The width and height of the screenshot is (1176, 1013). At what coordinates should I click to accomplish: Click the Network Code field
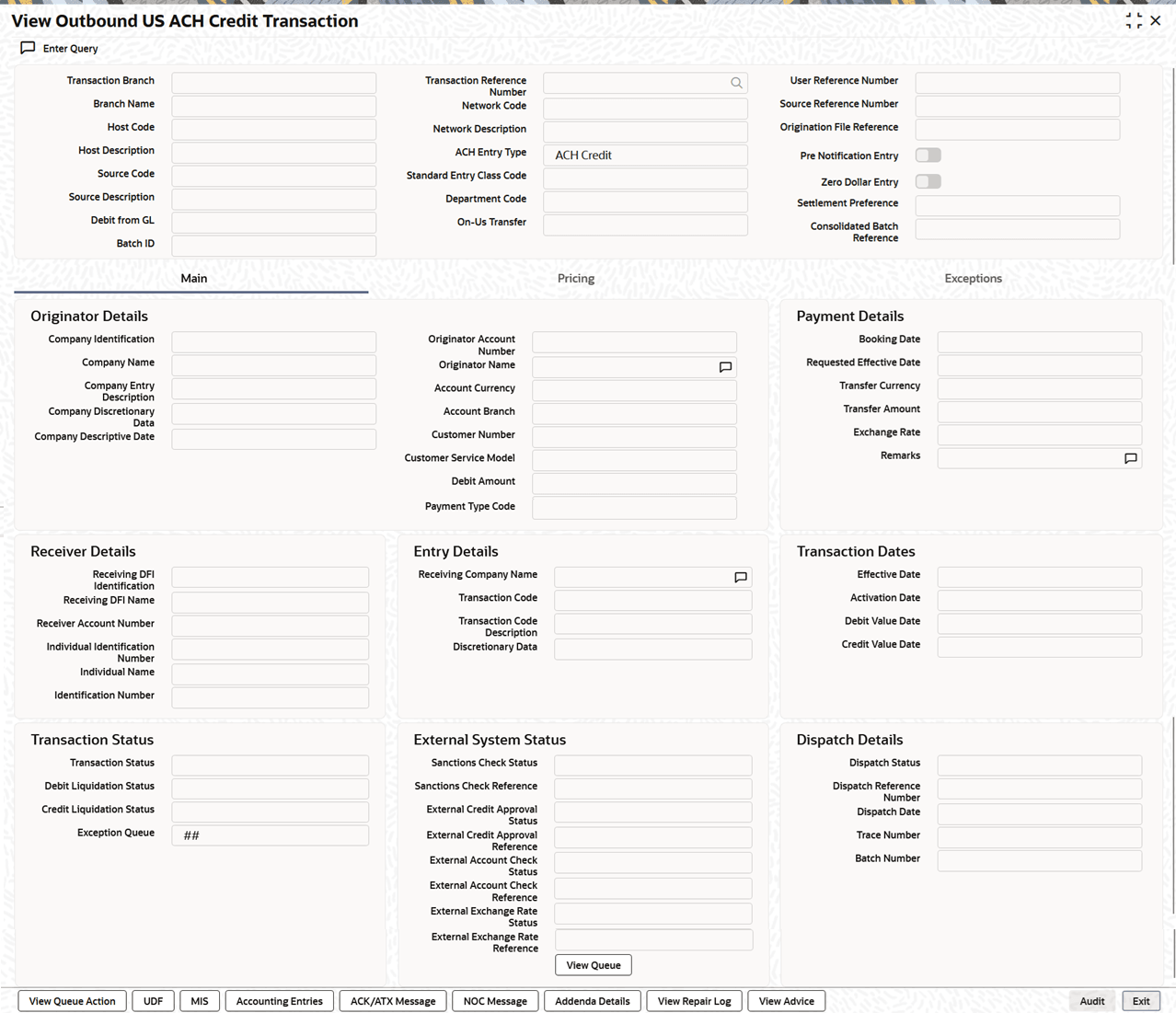[x=645, y=108]
